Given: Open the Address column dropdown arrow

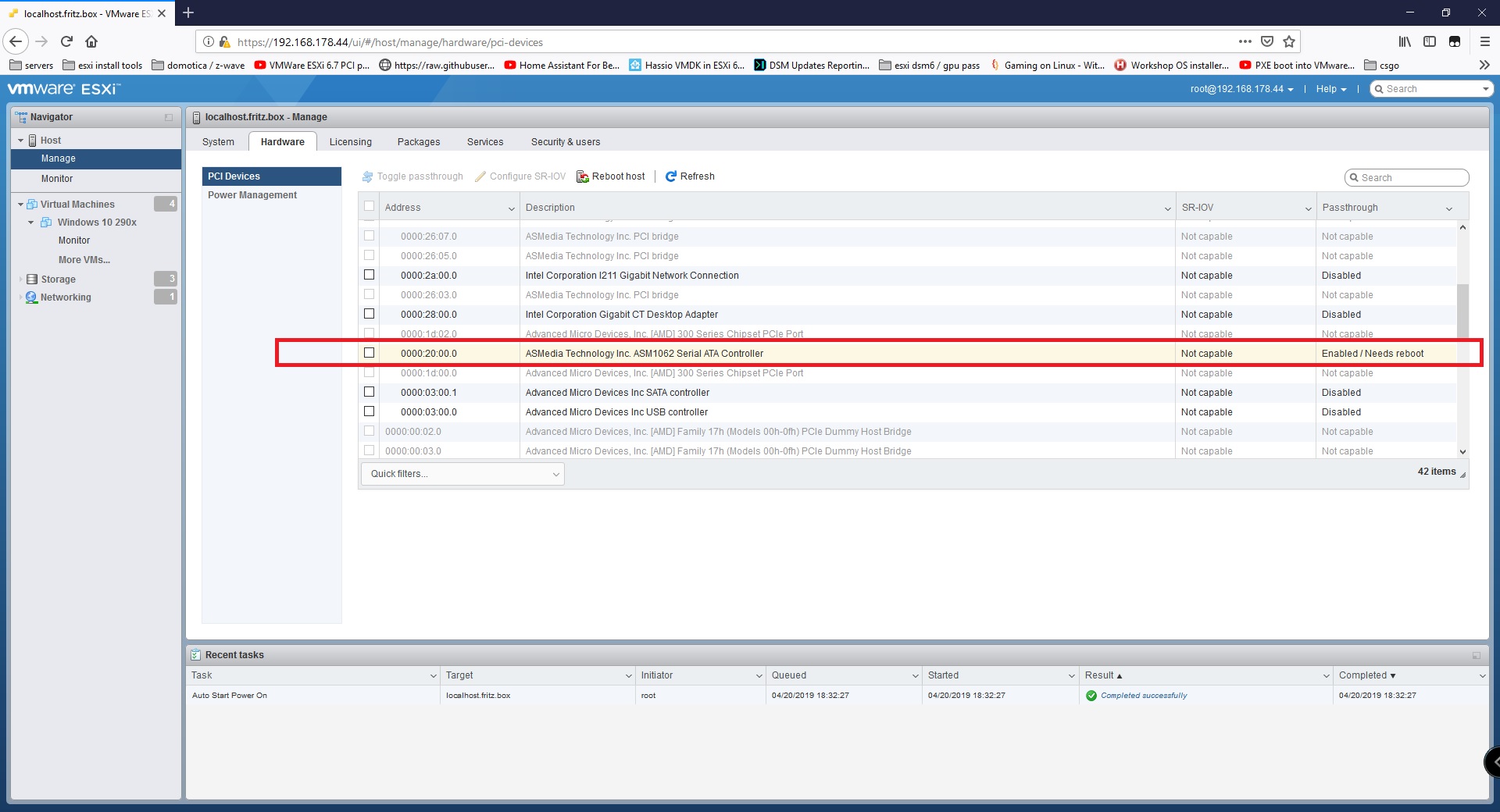Looking at the screenshot, I should tap(512, 208).
